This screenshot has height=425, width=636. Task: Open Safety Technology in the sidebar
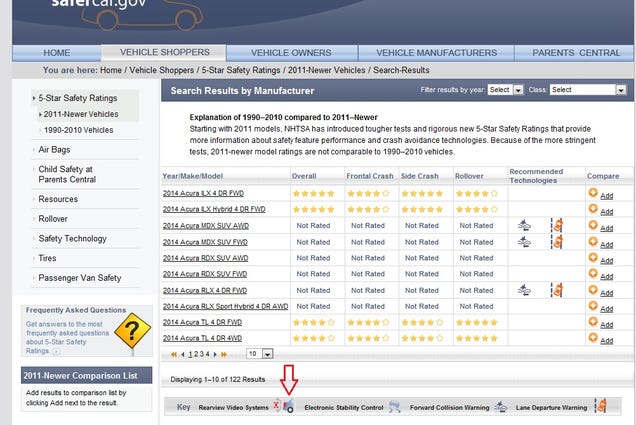(72, 238)
